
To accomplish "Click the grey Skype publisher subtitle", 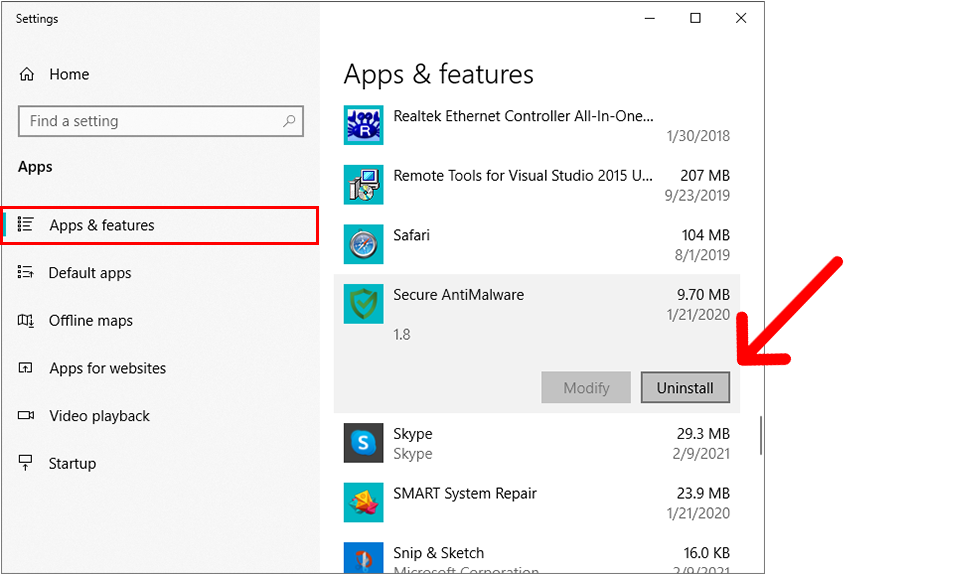I will [413, 454].
